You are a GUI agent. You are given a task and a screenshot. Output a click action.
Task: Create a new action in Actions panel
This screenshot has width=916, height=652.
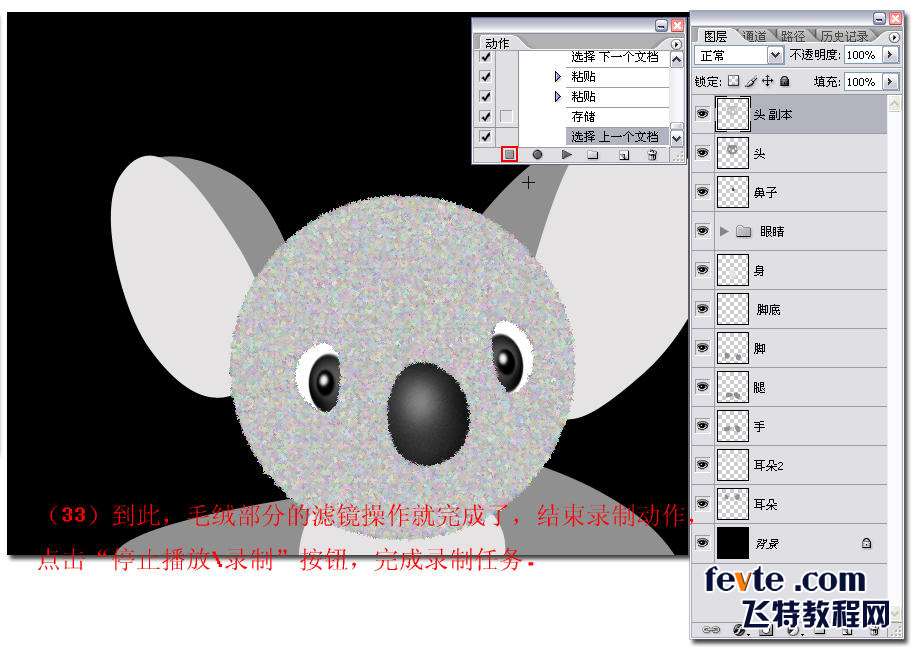624,155
